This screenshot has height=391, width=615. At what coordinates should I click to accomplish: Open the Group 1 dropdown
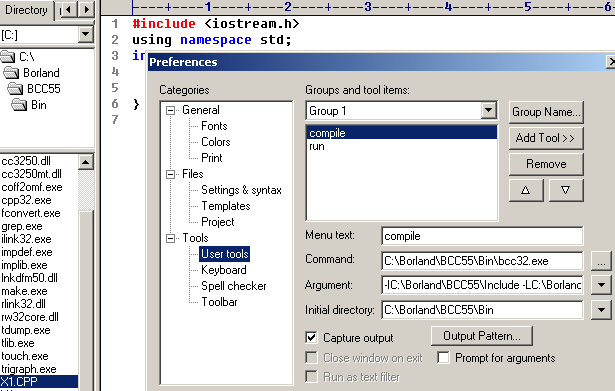click(x=488, y=111)
